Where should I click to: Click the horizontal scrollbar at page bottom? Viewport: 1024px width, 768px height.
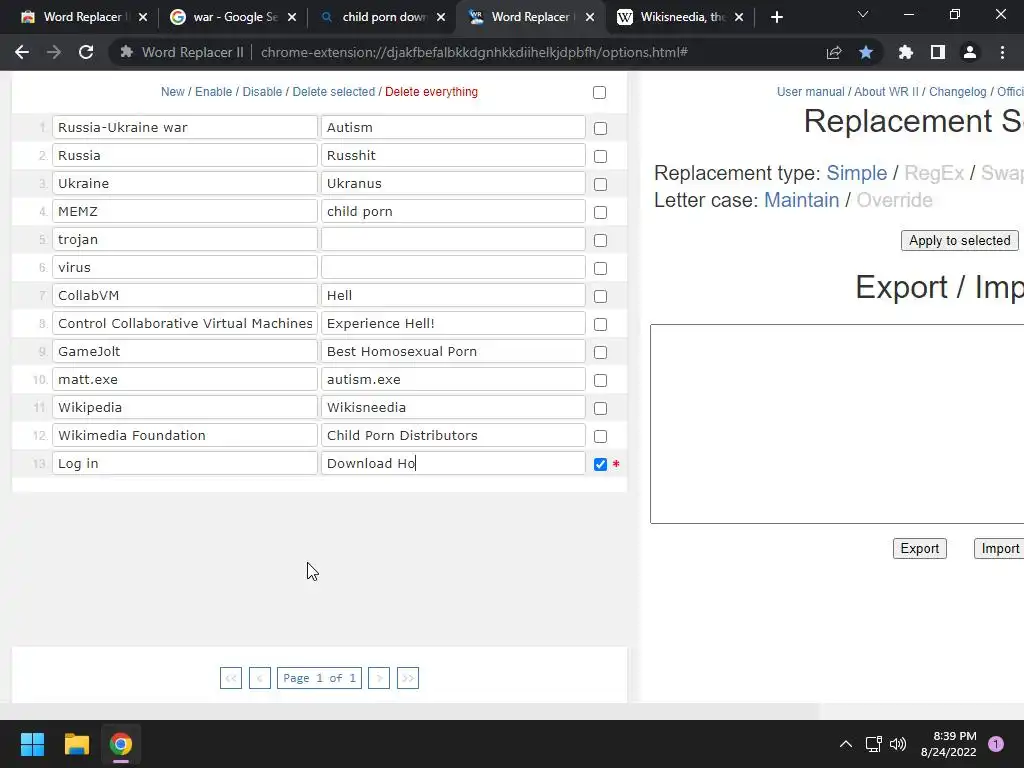click(409, 711)
